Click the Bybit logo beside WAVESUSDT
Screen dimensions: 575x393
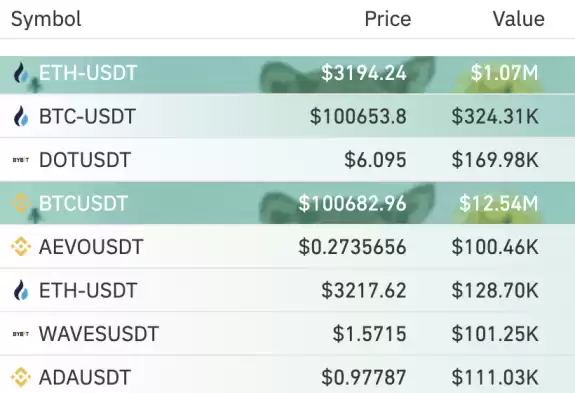(21, 334)
